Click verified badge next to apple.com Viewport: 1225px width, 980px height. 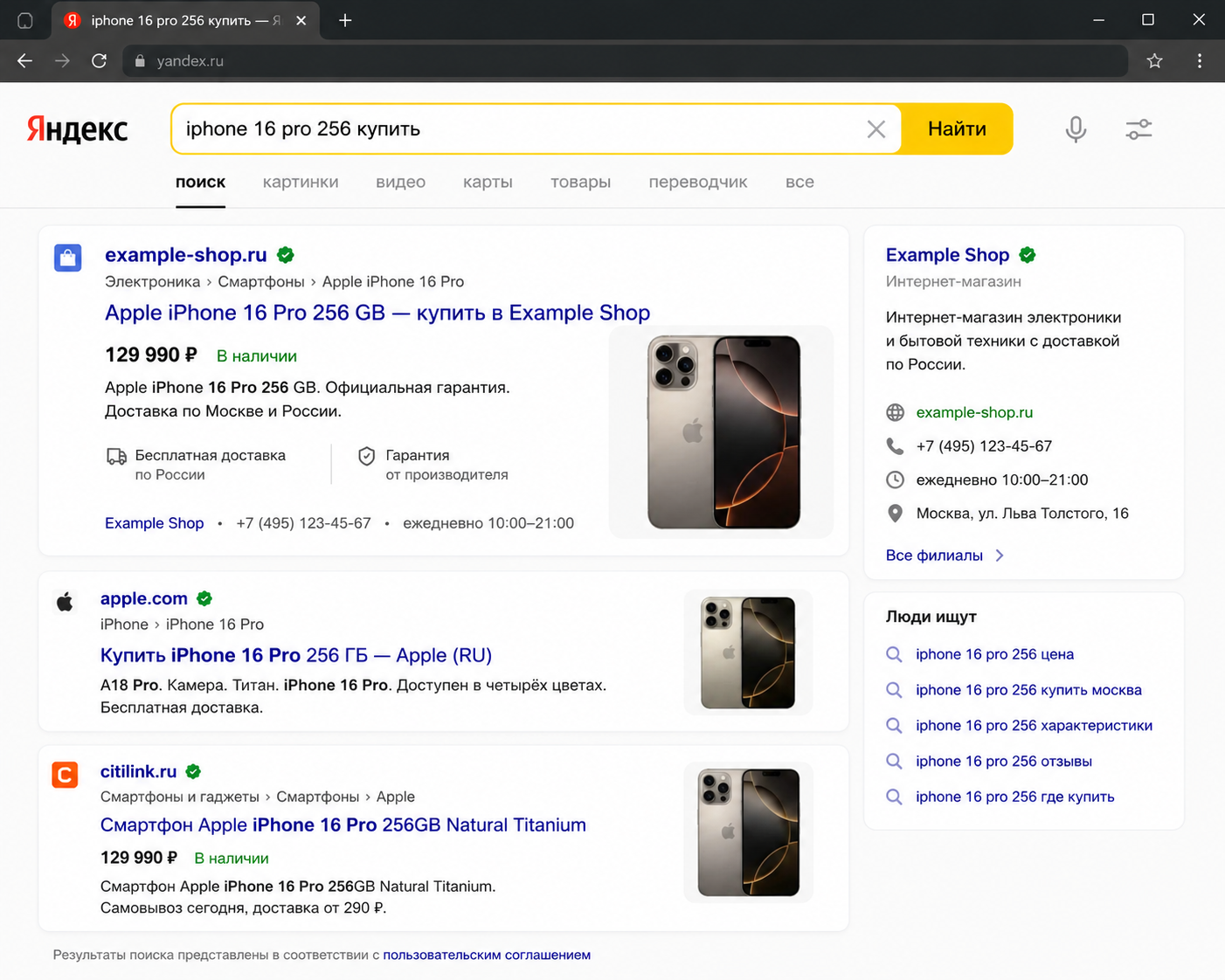204,598
